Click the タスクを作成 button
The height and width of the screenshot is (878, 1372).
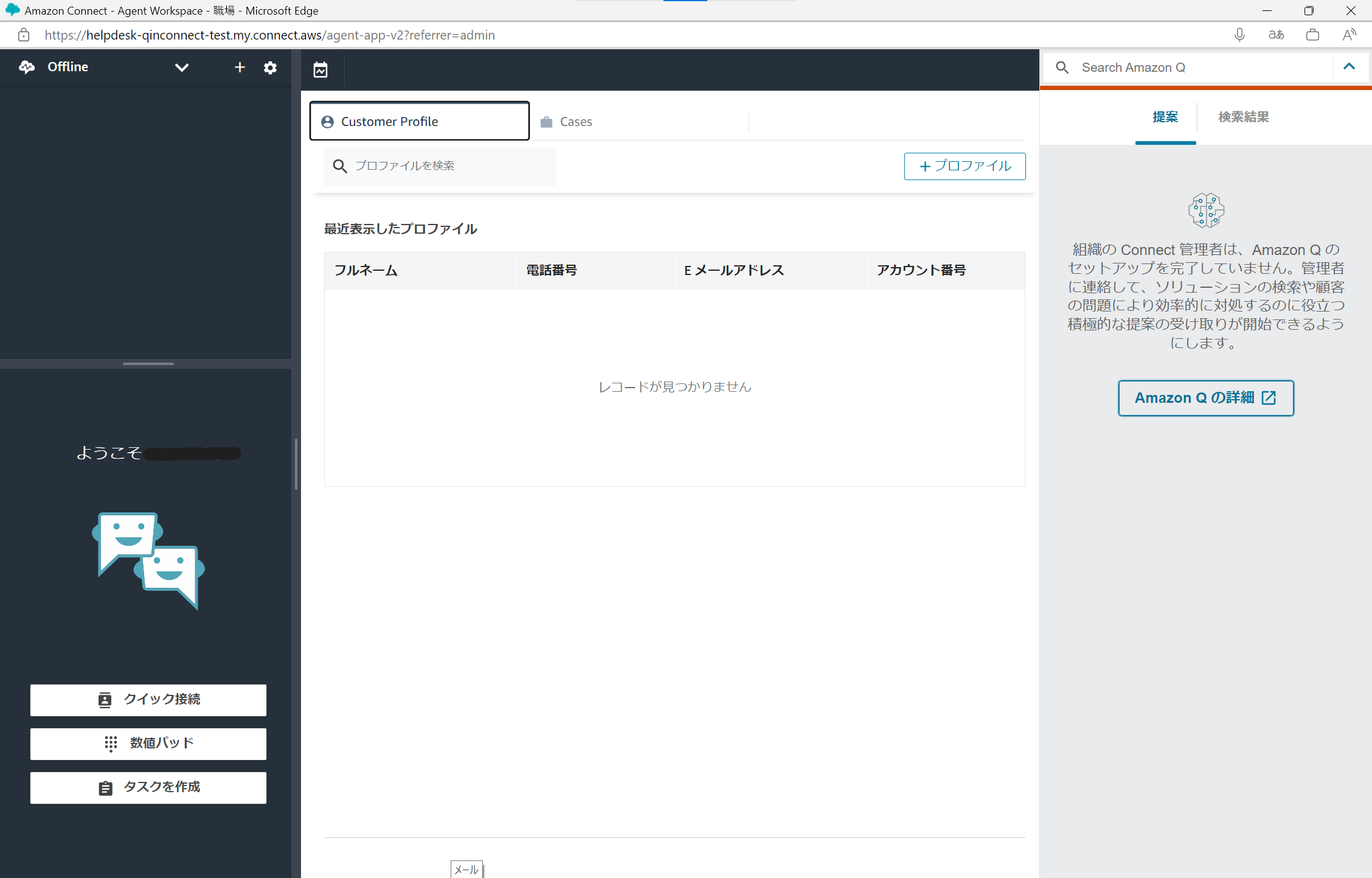pos(148,787)
